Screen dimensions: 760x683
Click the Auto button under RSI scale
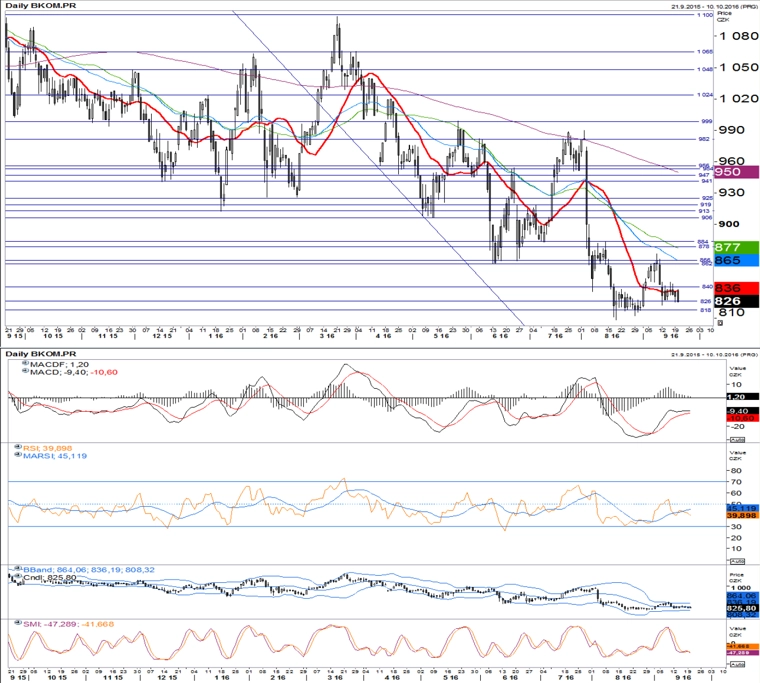737,561
